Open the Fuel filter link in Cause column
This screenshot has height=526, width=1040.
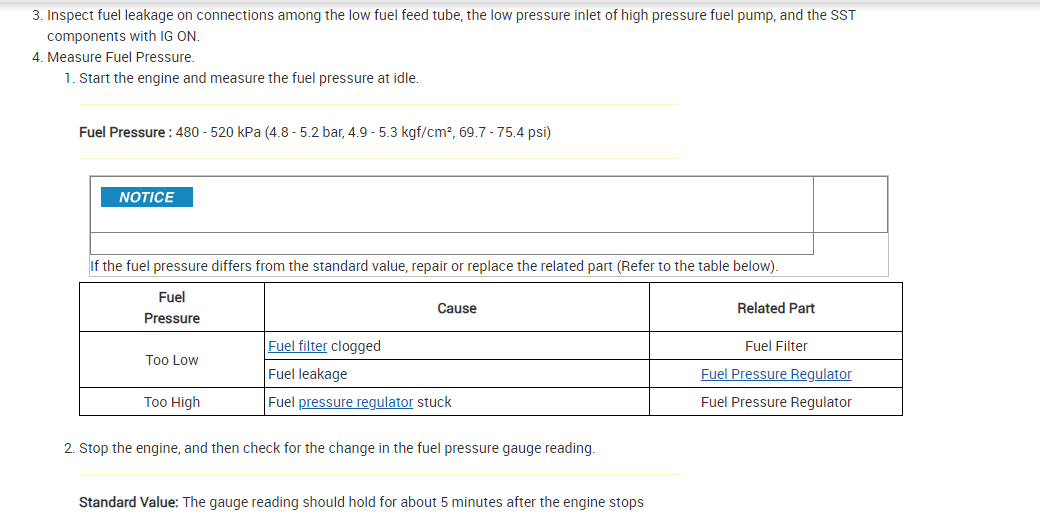coord(297,346)
